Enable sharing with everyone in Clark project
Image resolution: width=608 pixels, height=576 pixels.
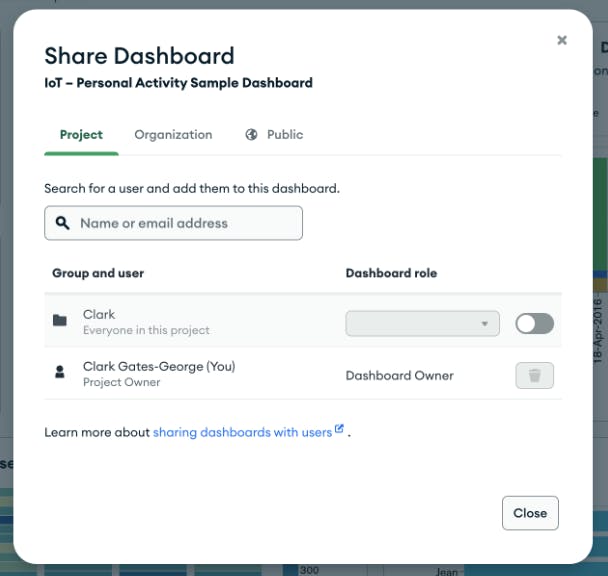point(534,323)
